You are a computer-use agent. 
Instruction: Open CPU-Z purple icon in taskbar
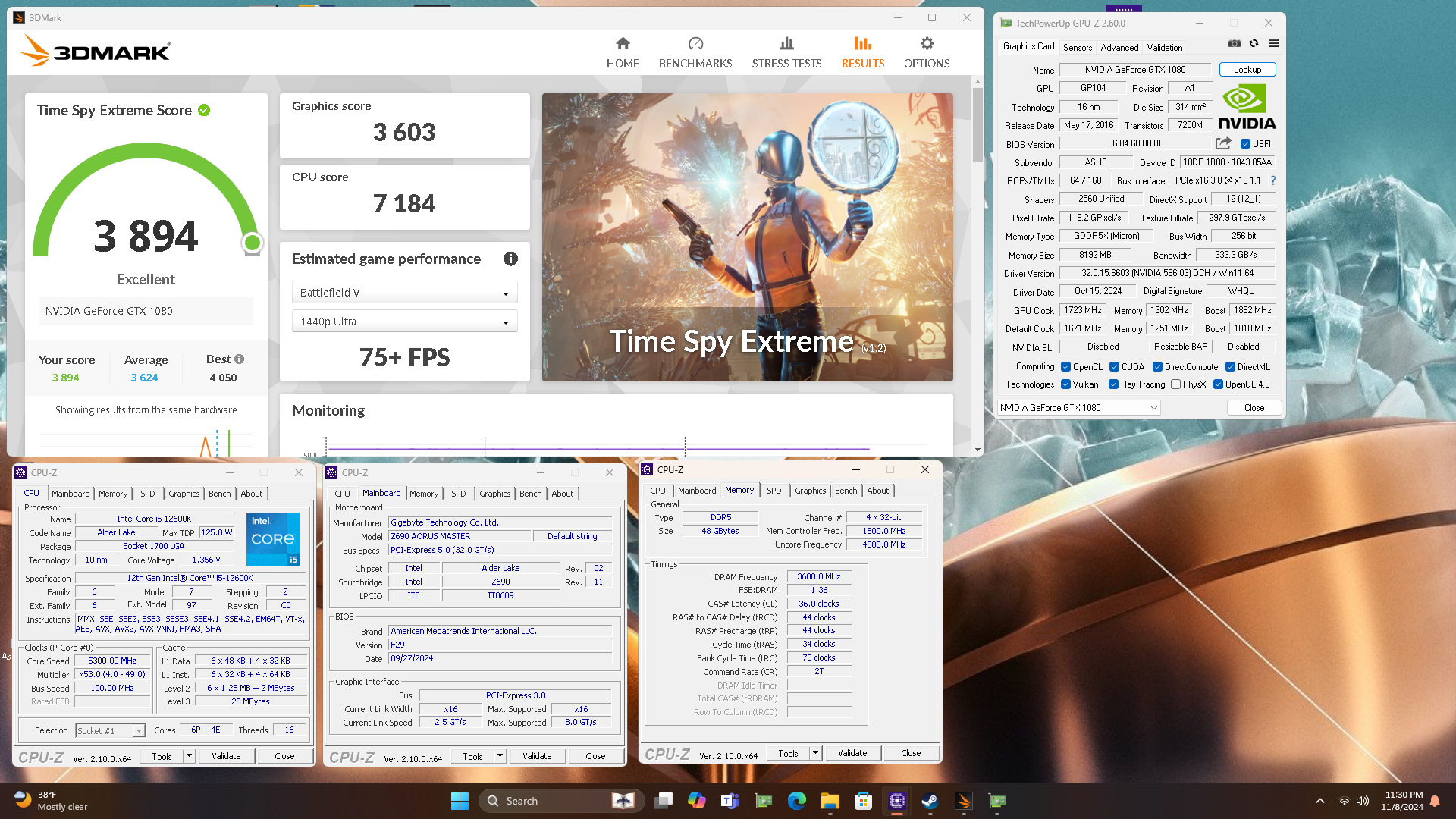coord(896,801)
